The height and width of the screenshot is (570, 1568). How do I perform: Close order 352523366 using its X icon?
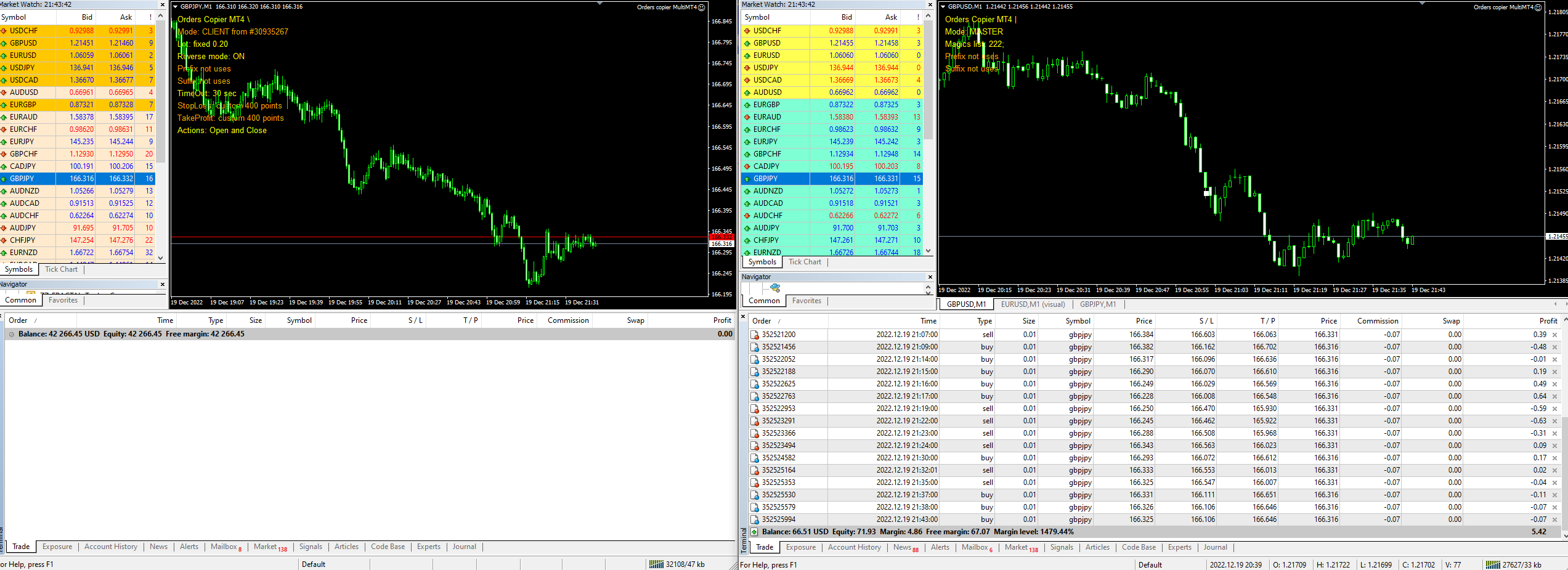click(1554, 434)
